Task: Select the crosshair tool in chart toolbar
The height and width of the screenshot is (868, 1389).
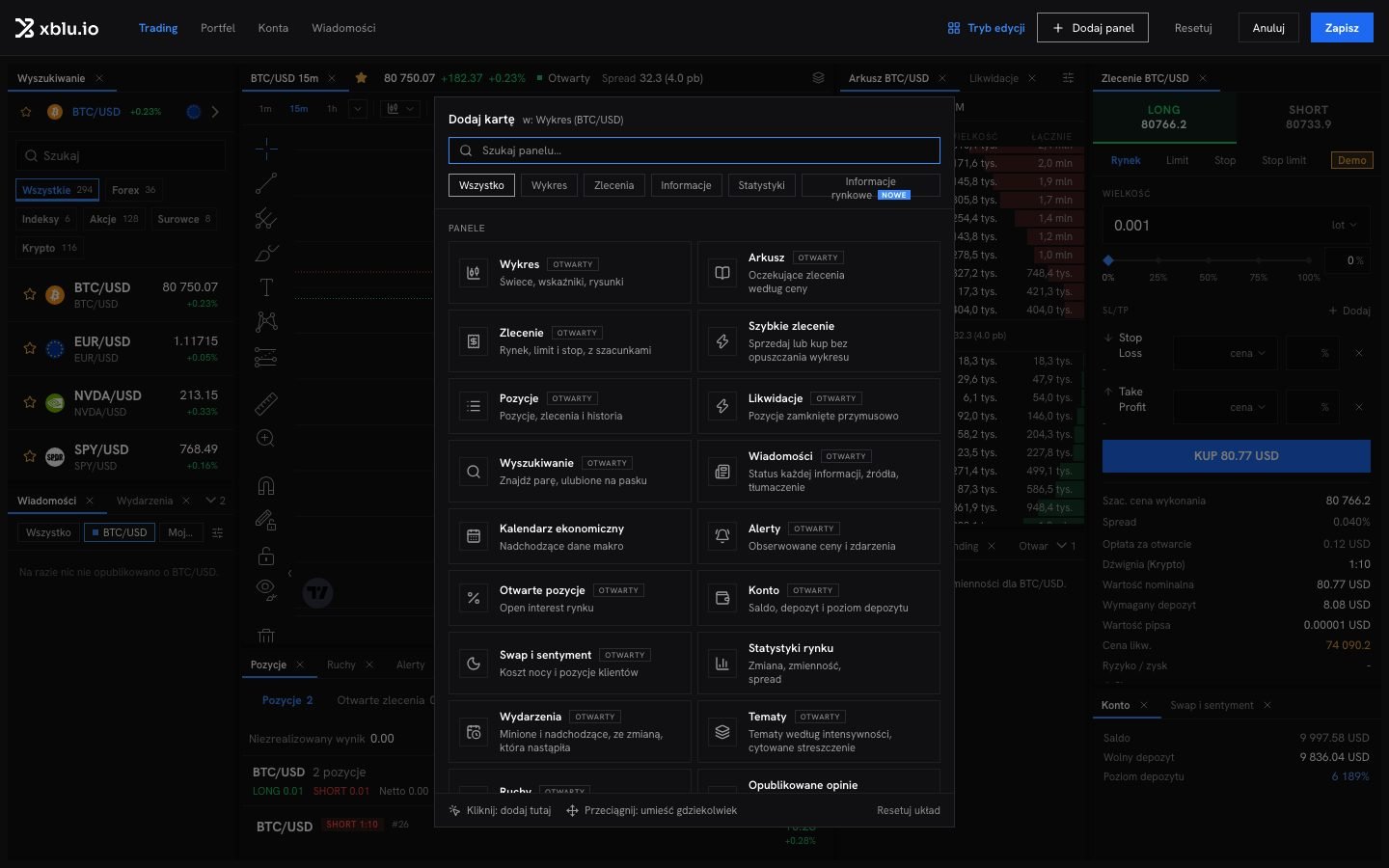Action: click(266, 148)
